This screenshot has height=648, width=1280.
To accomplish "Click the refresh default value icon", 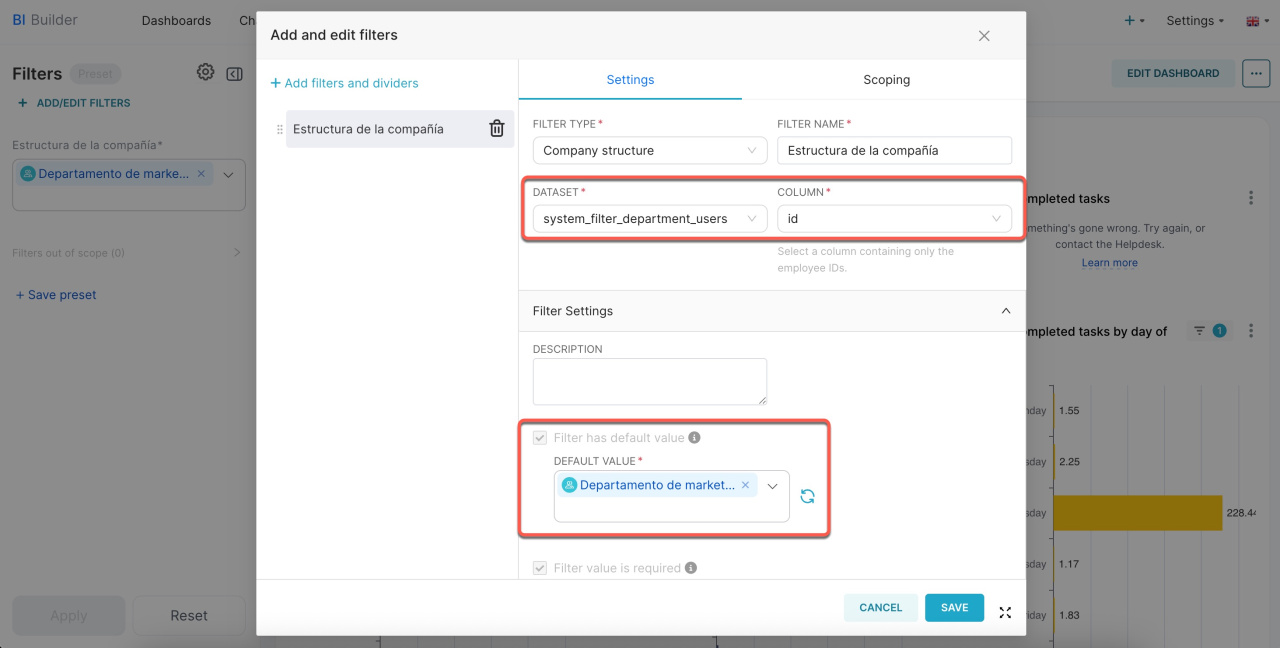I will (x=807, y=496).
